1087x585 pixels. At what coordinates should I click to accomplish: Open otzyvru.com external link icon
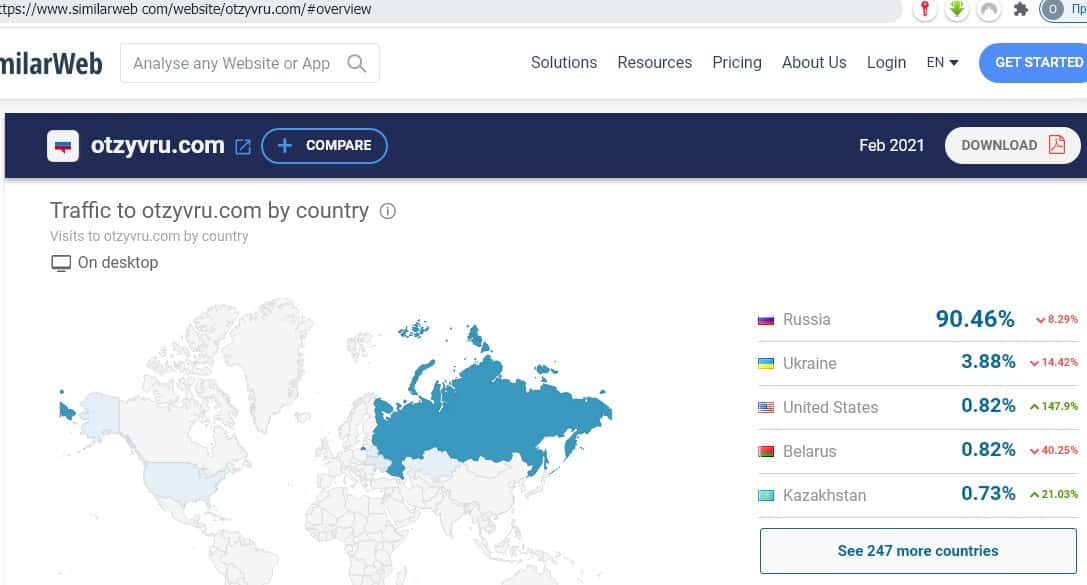point(242,146)
